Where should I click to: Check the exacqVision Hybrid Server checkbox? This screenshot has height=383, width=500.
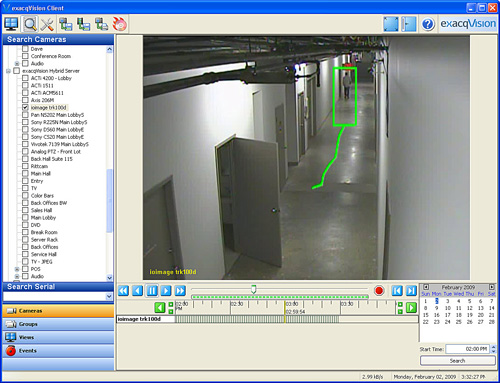pyautogui.click(x=16, y=71)
